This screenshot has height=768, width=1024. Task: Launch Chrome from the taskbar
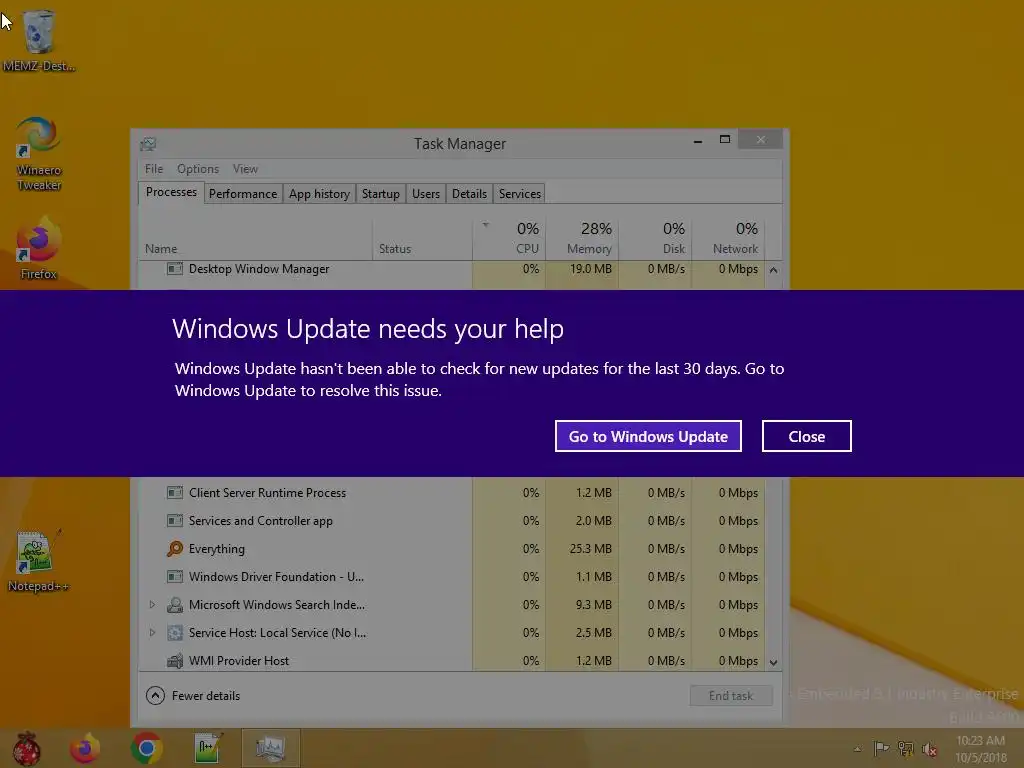[x=146, y=748]
